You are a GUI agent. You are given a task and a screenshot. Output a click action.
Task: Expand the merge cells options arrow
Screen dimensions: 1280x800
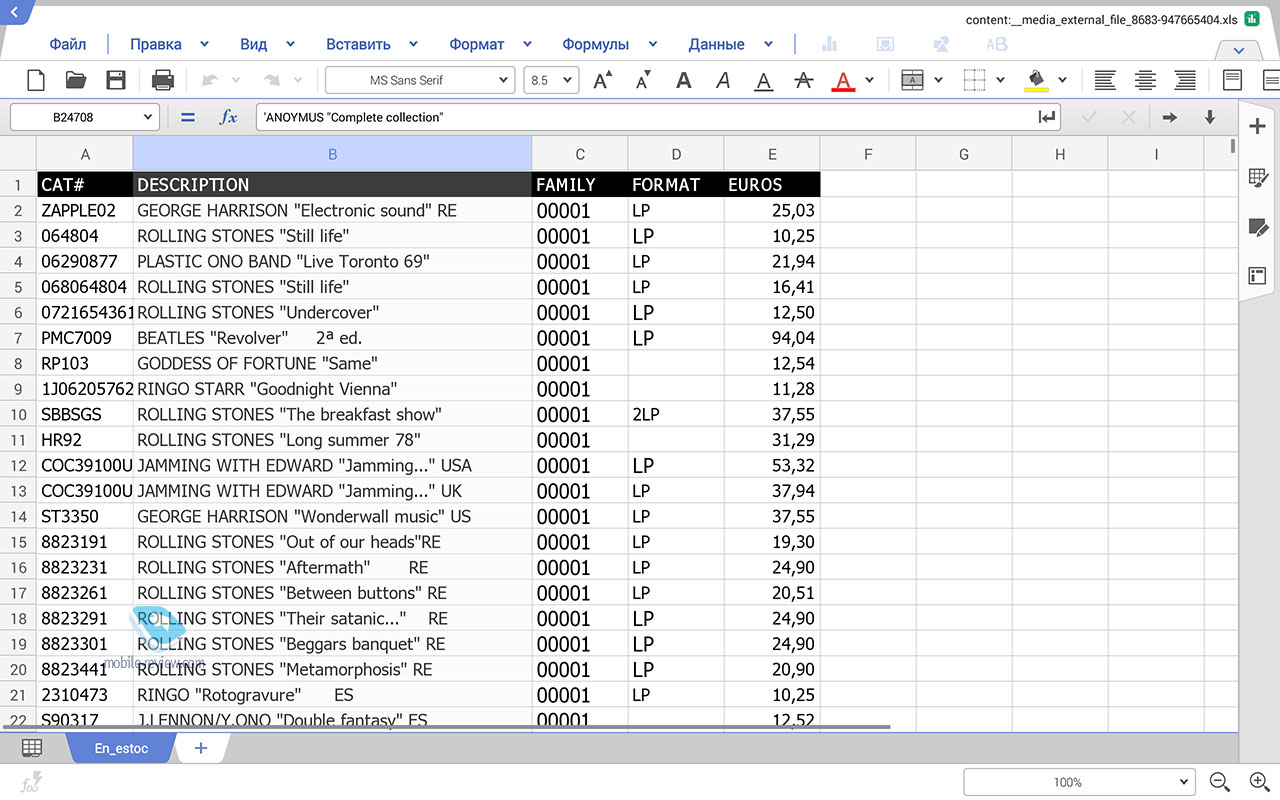(938, 80)
